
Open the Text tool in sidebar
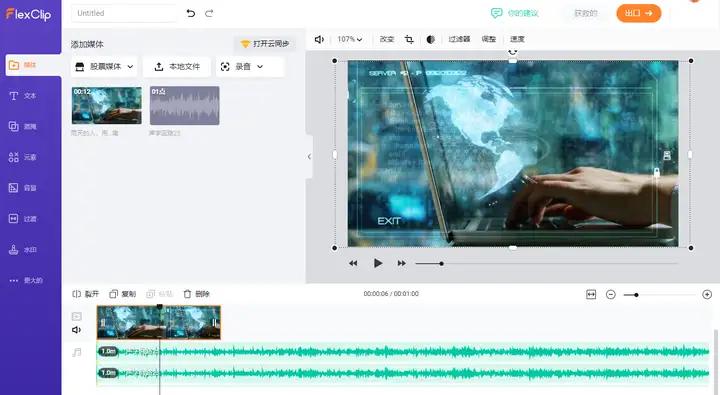point(22,96)
